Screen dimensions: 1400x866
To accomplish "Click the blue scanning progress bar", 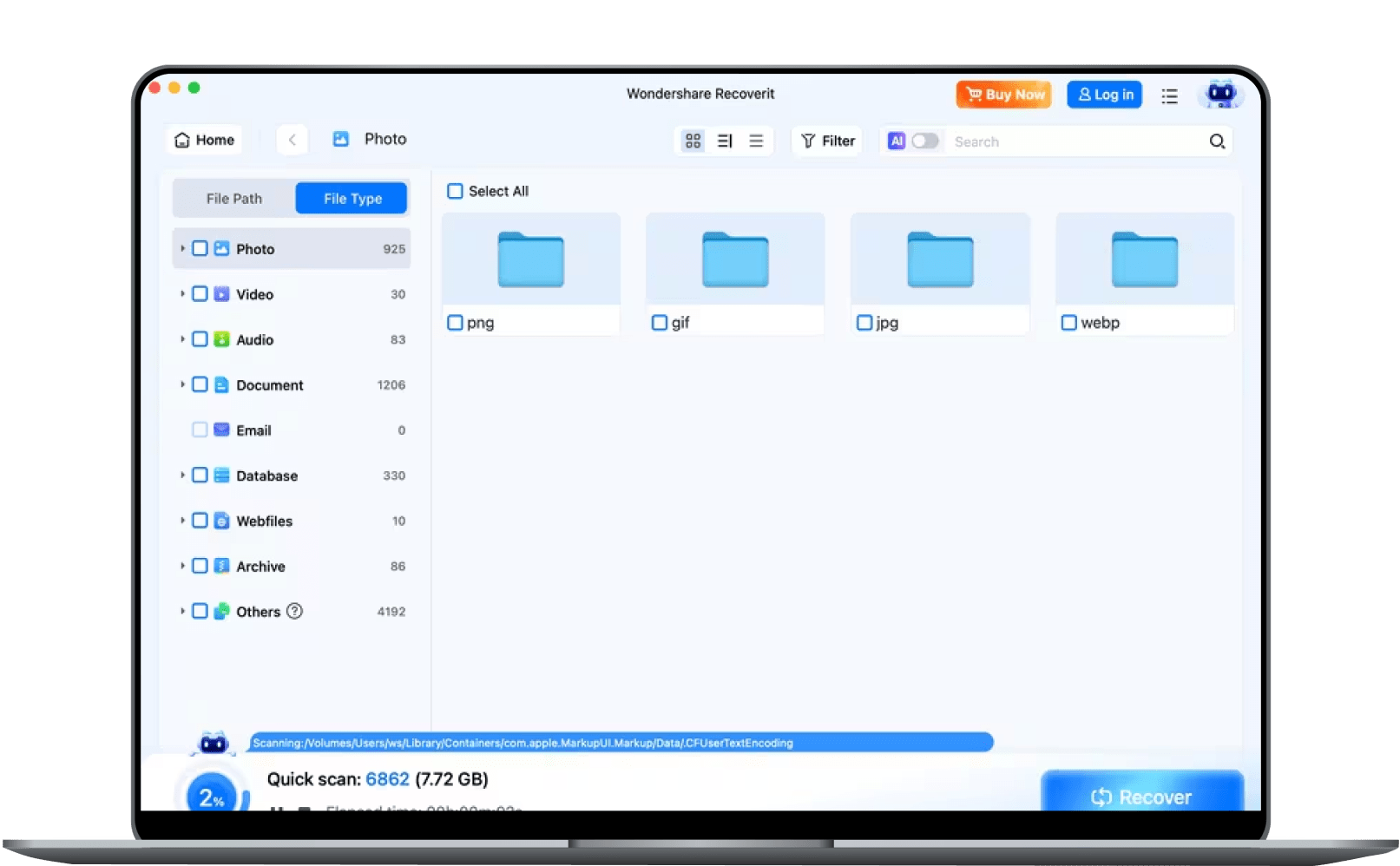I will (x=621, y=743).
